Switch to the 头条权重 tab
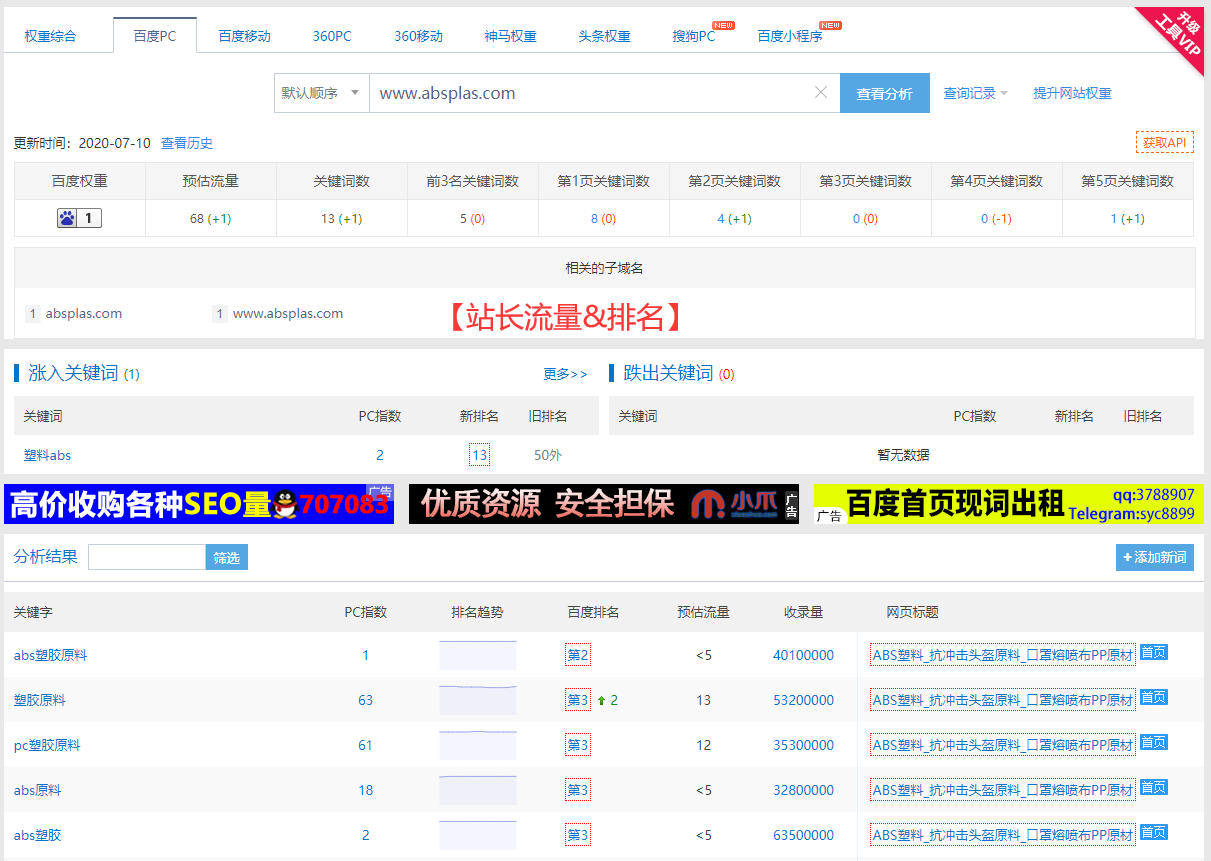 604,36
